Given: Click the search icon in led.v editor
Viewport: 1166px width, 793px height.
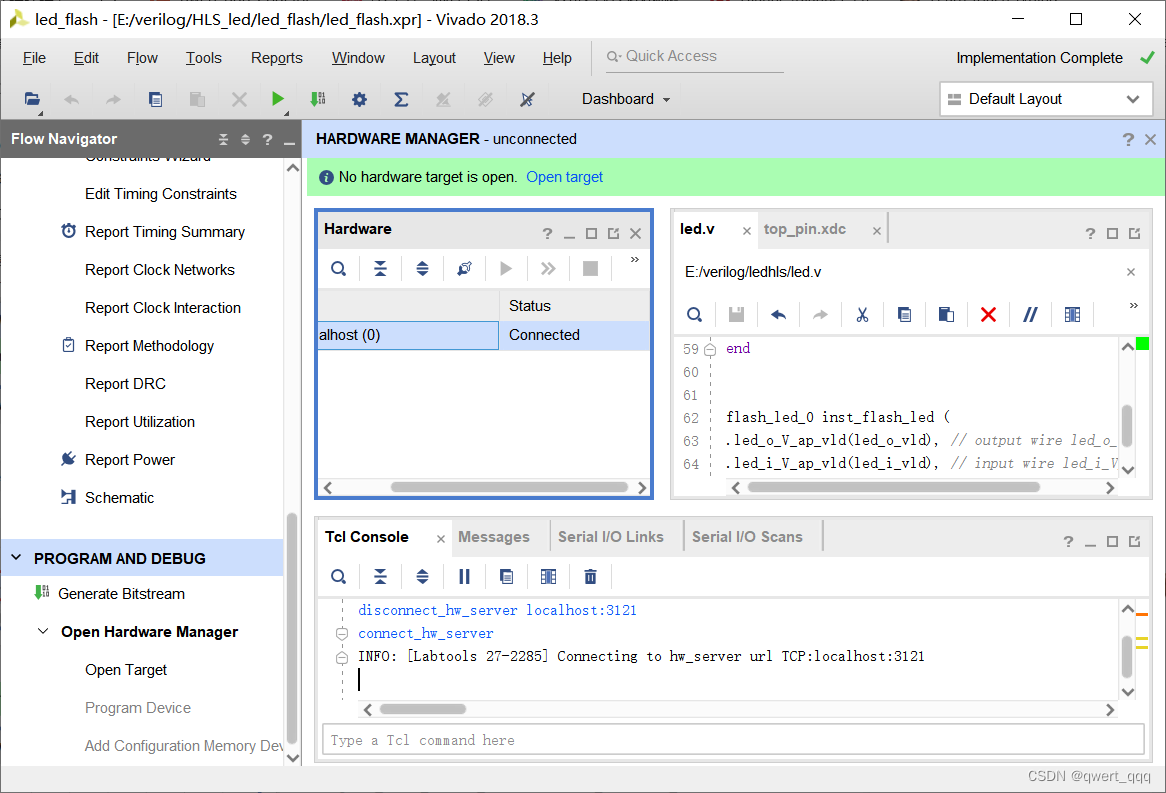Looking at the screenshot, I should click(x=695, y=315).
